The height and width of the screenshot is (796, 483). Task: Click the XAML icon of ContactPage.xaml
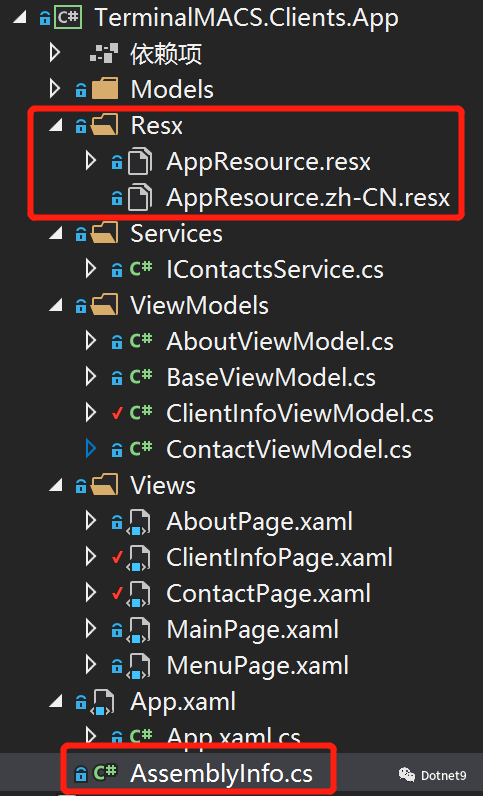139,594
